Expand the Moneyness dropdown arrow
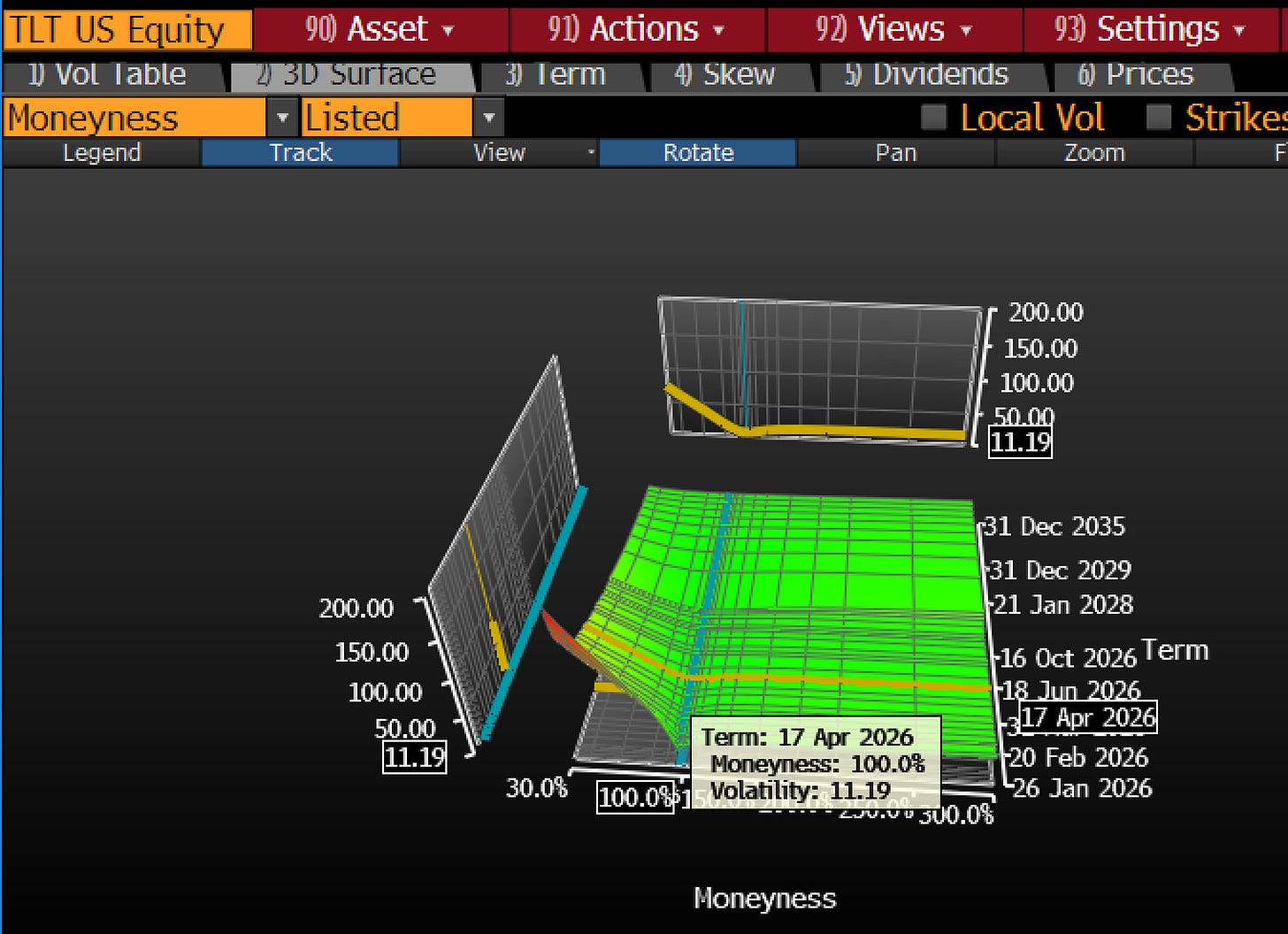 282,118
